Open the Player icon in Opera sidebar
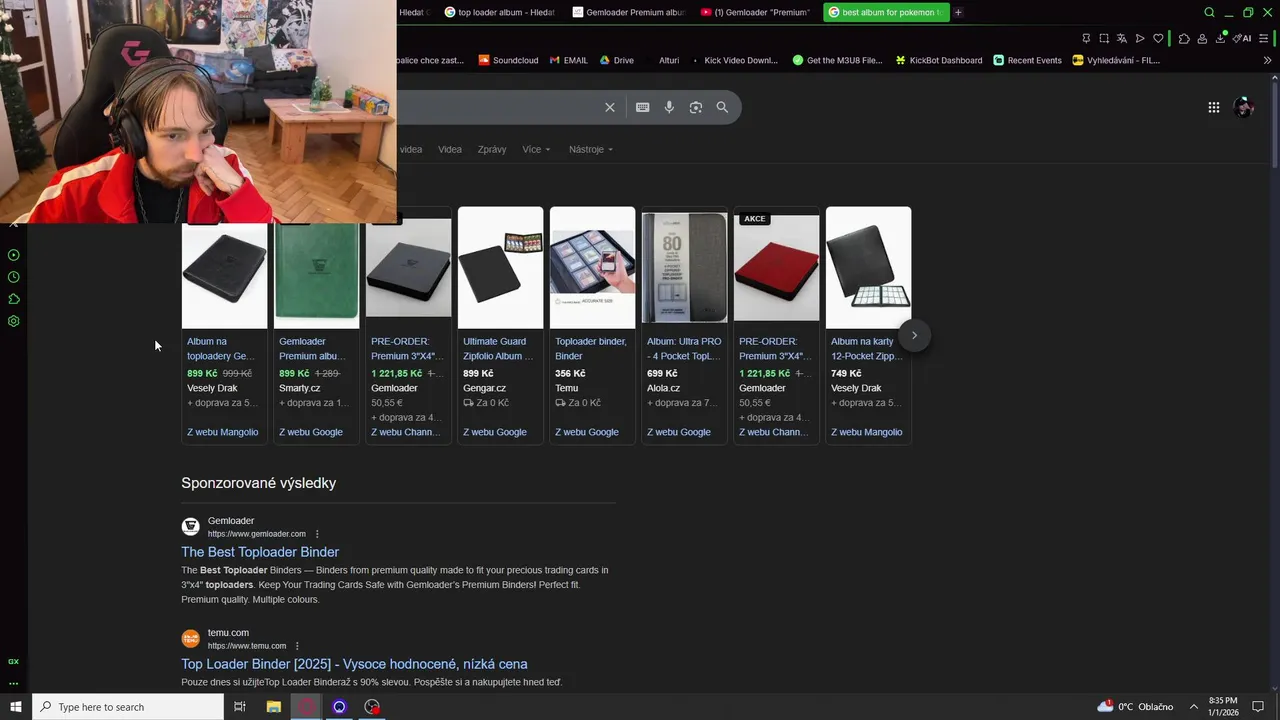The image size is (1280, 720). point(14,255)
